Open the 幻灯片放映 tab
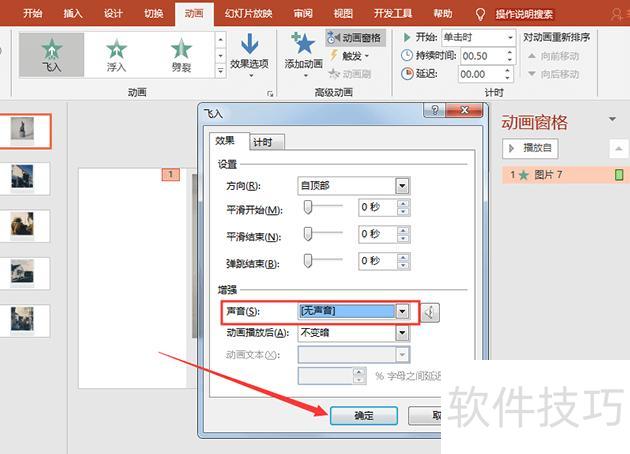Image resolution: width=630 pixels, height=454 pixels. (248, 14)
